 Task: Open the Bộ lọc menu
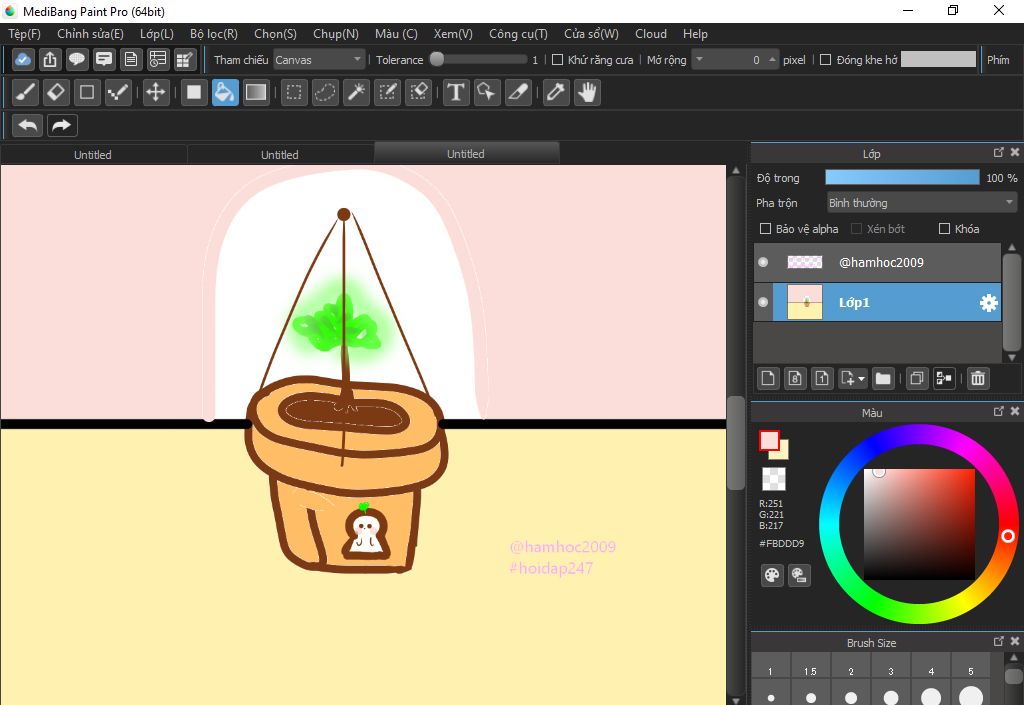(213, 34)
